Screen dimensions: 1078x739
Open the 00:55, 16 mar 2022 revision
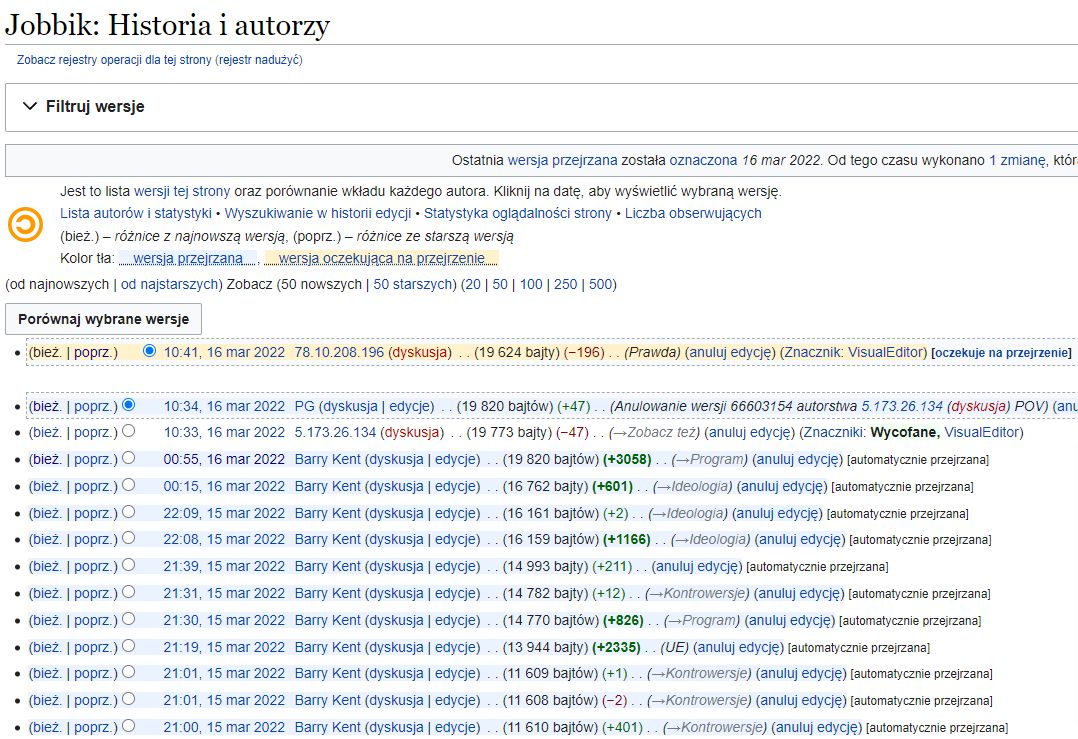point(224,459)
